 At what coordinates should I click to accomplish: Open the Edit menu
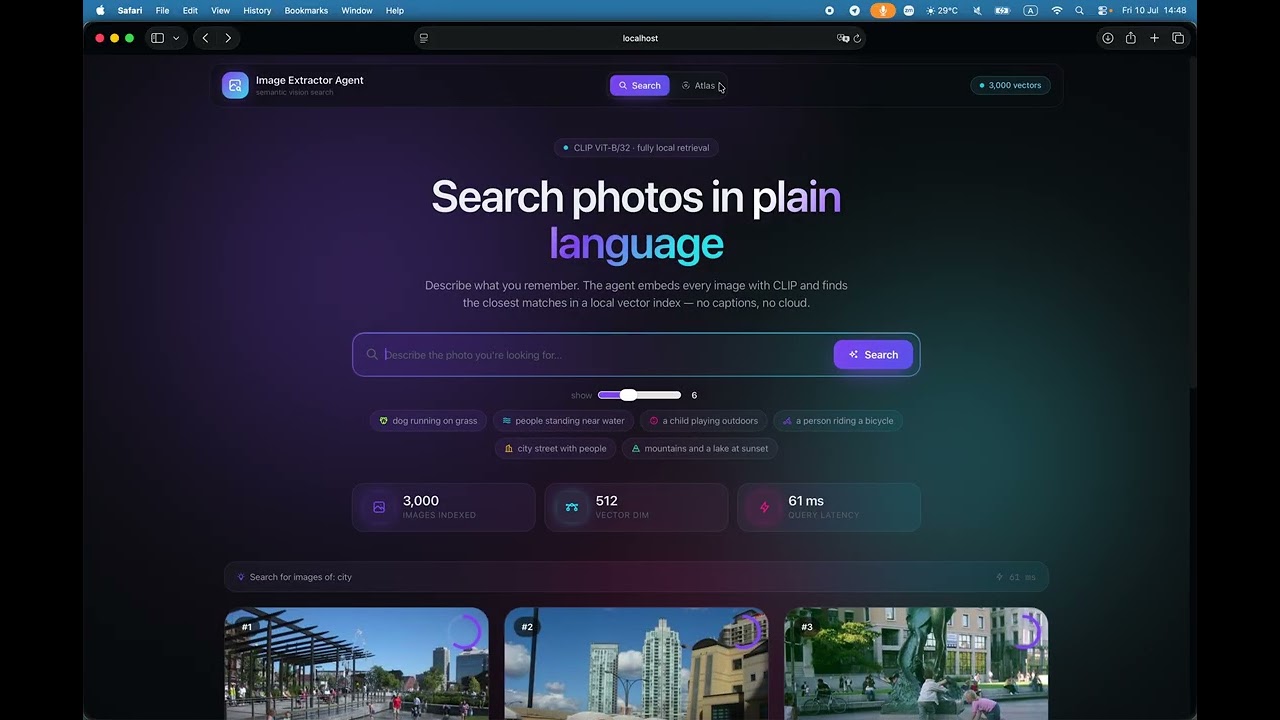point(190,10)
